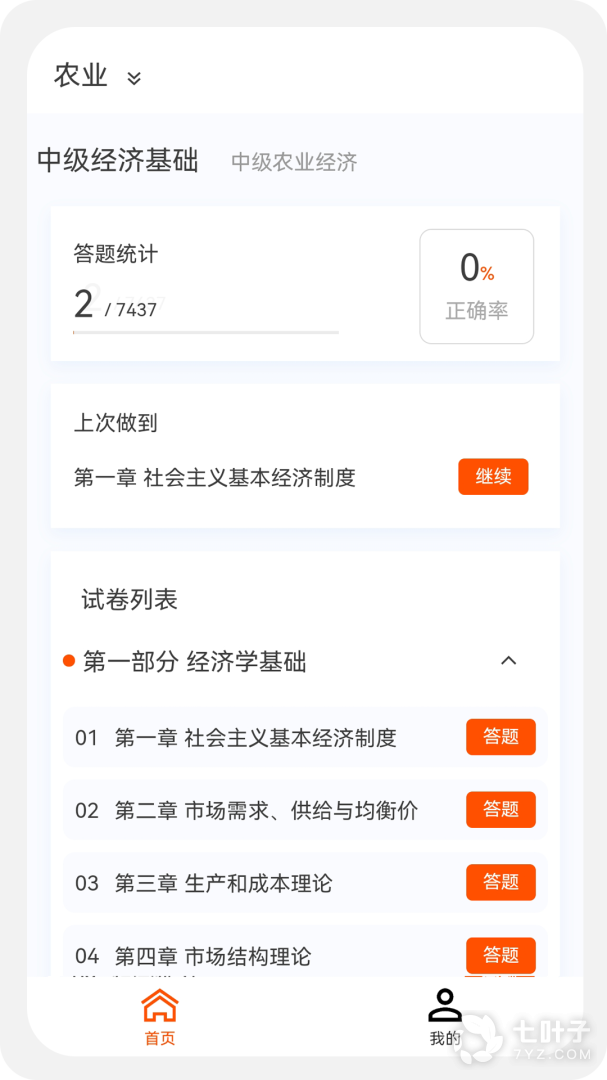Collapse the 第一部分 经济学基础 section
Screen dimensions: 607x1080
508,661
